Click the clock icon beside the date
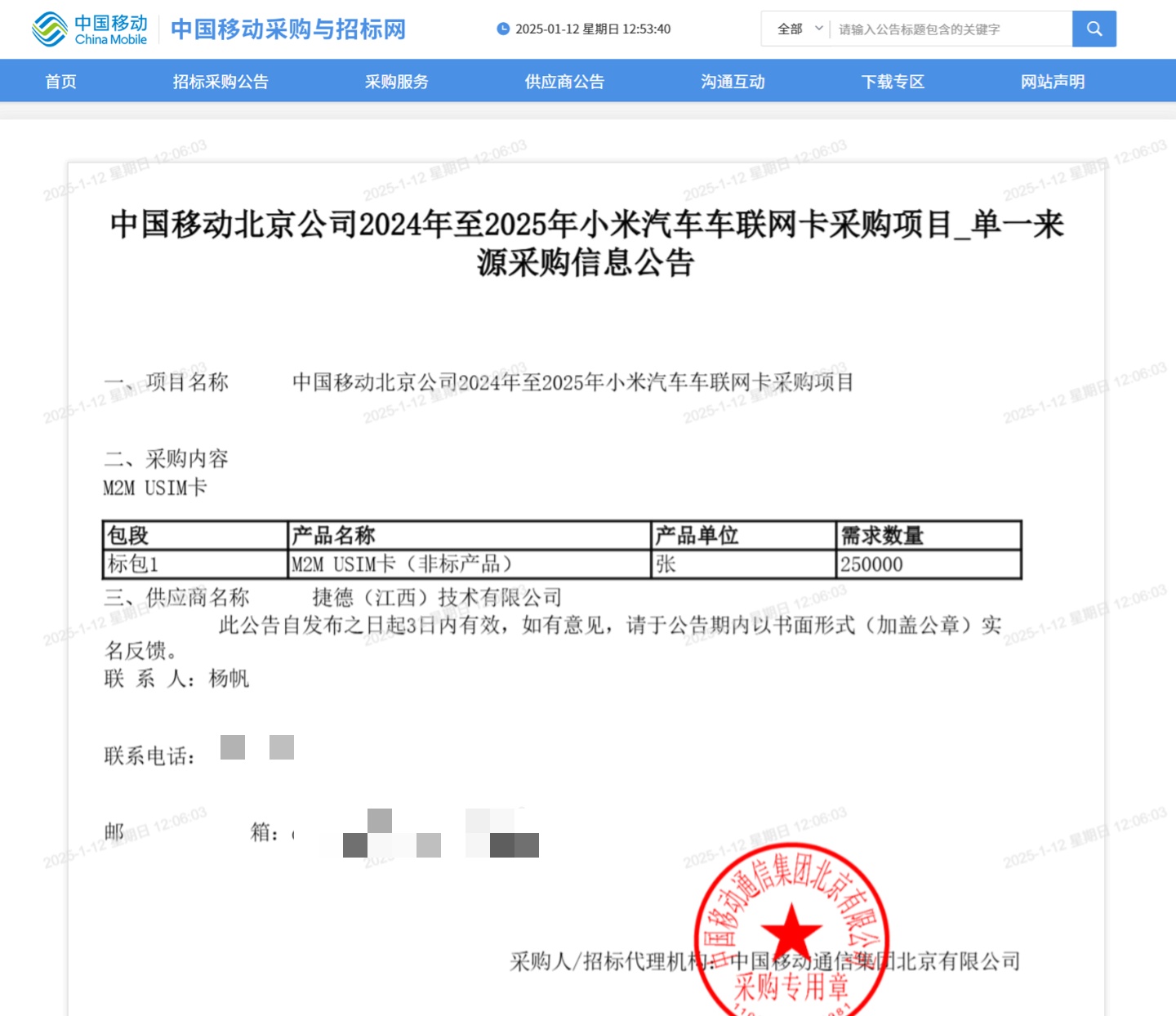1176x1016 pixels. [x=503, y=29]
